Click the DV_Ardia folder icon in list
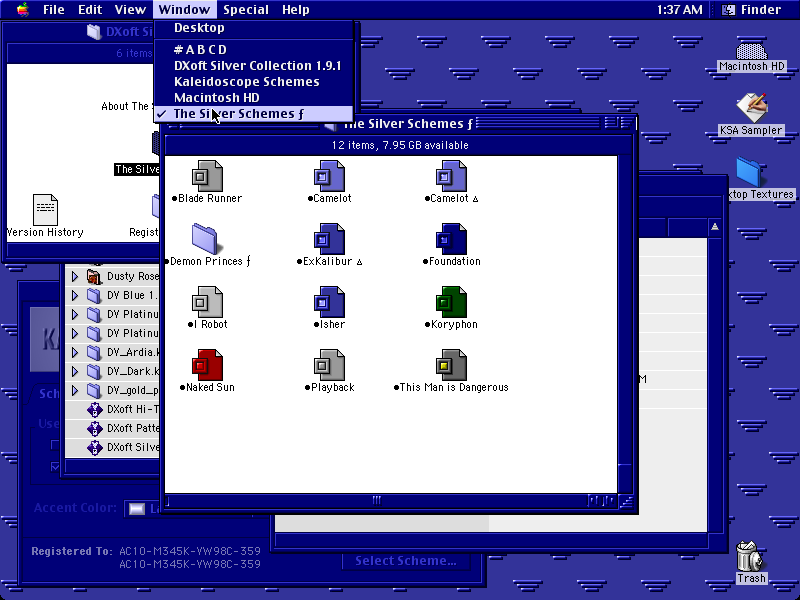Screen dimensions: 800x600 94,353
